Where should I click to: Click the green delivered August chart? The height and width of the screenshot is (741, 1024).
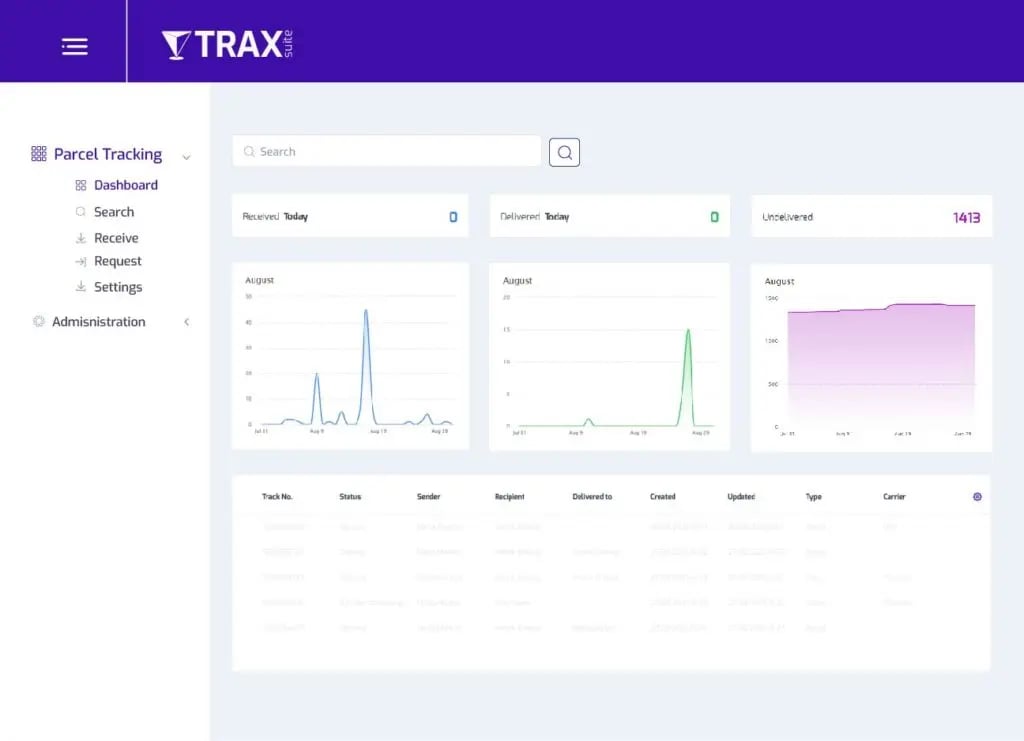[x=609, y=357]
